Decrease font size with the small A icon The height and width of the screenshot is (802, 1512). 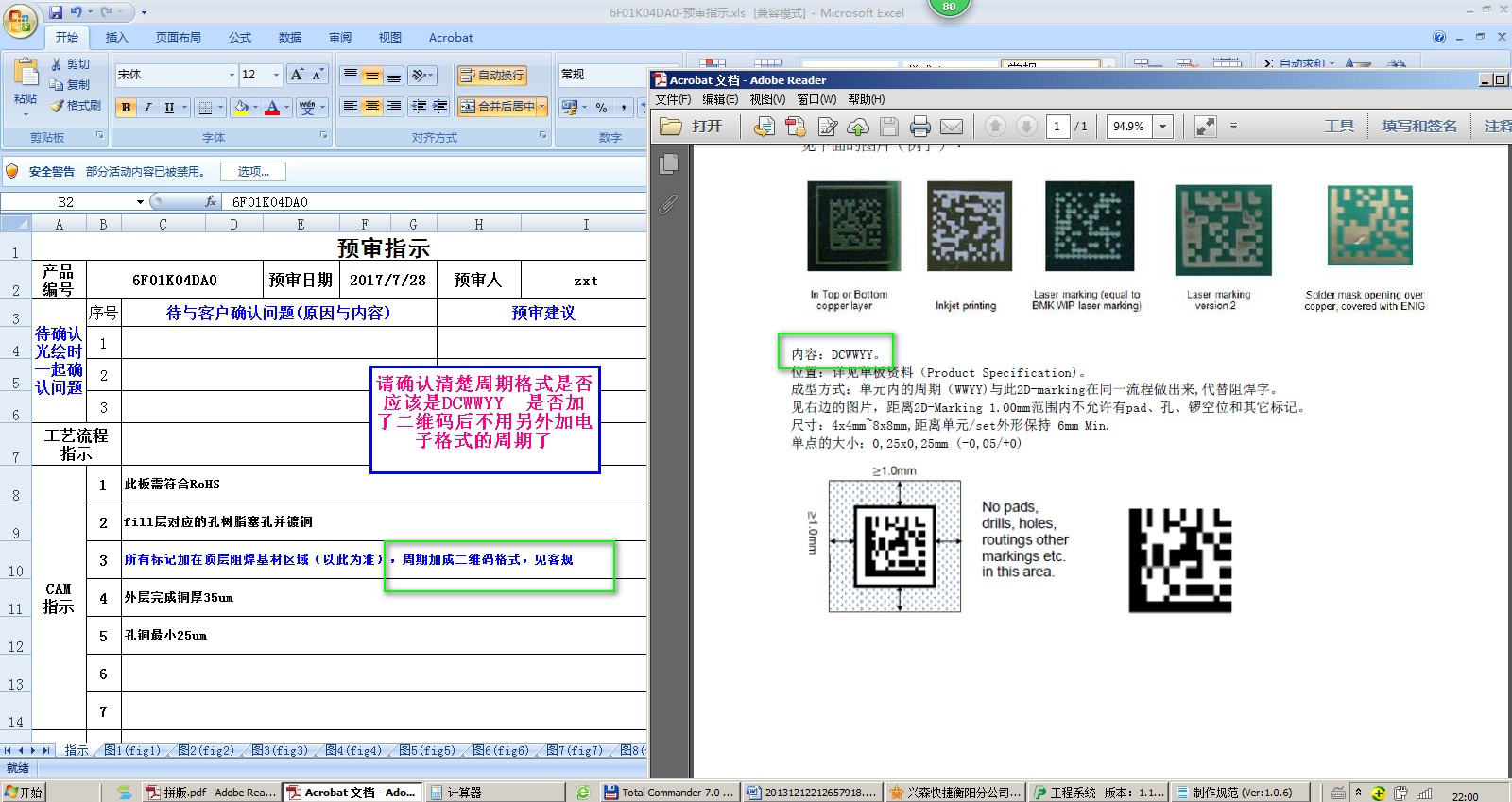tap(318, 75)
